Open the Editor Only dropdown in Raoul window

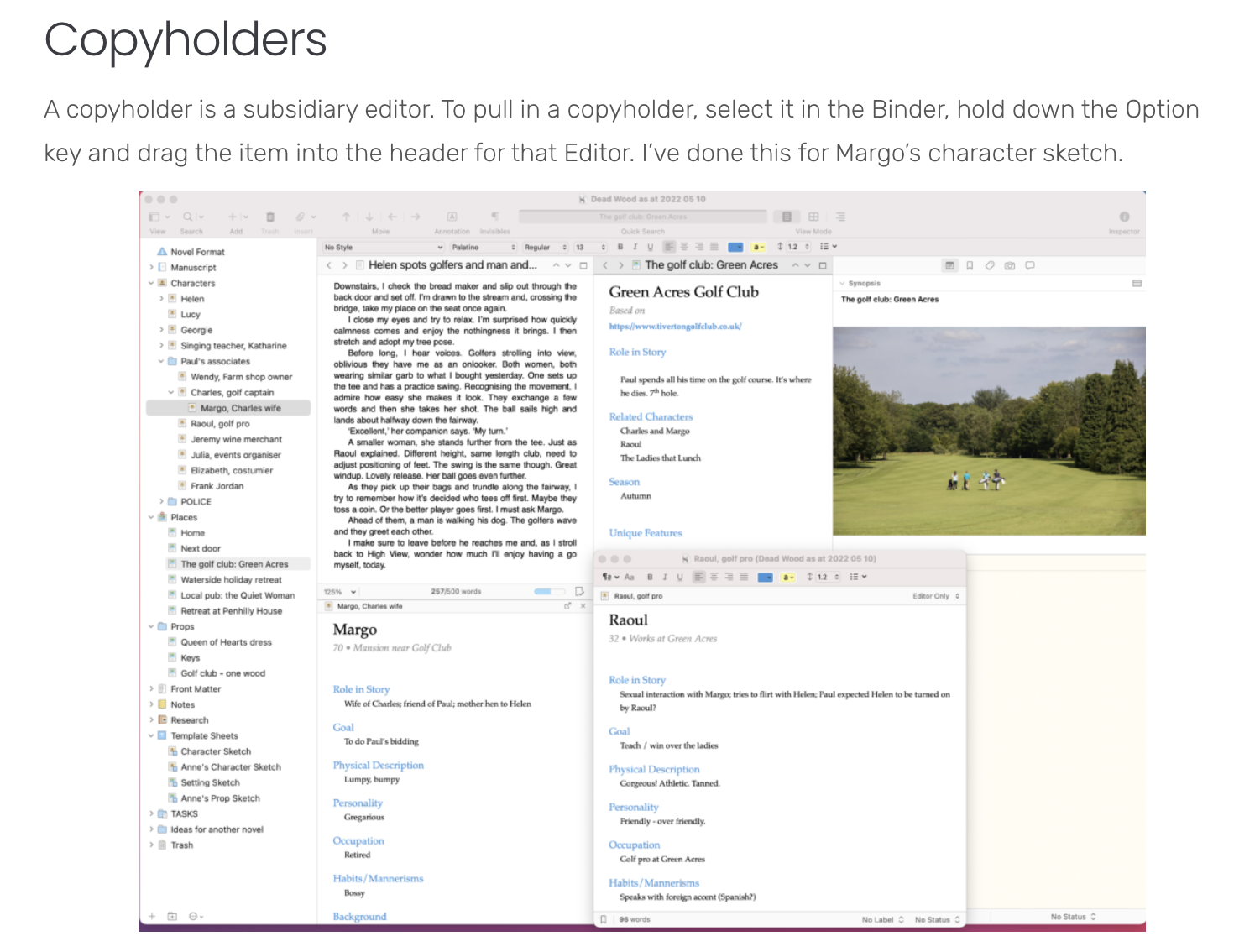936,596
